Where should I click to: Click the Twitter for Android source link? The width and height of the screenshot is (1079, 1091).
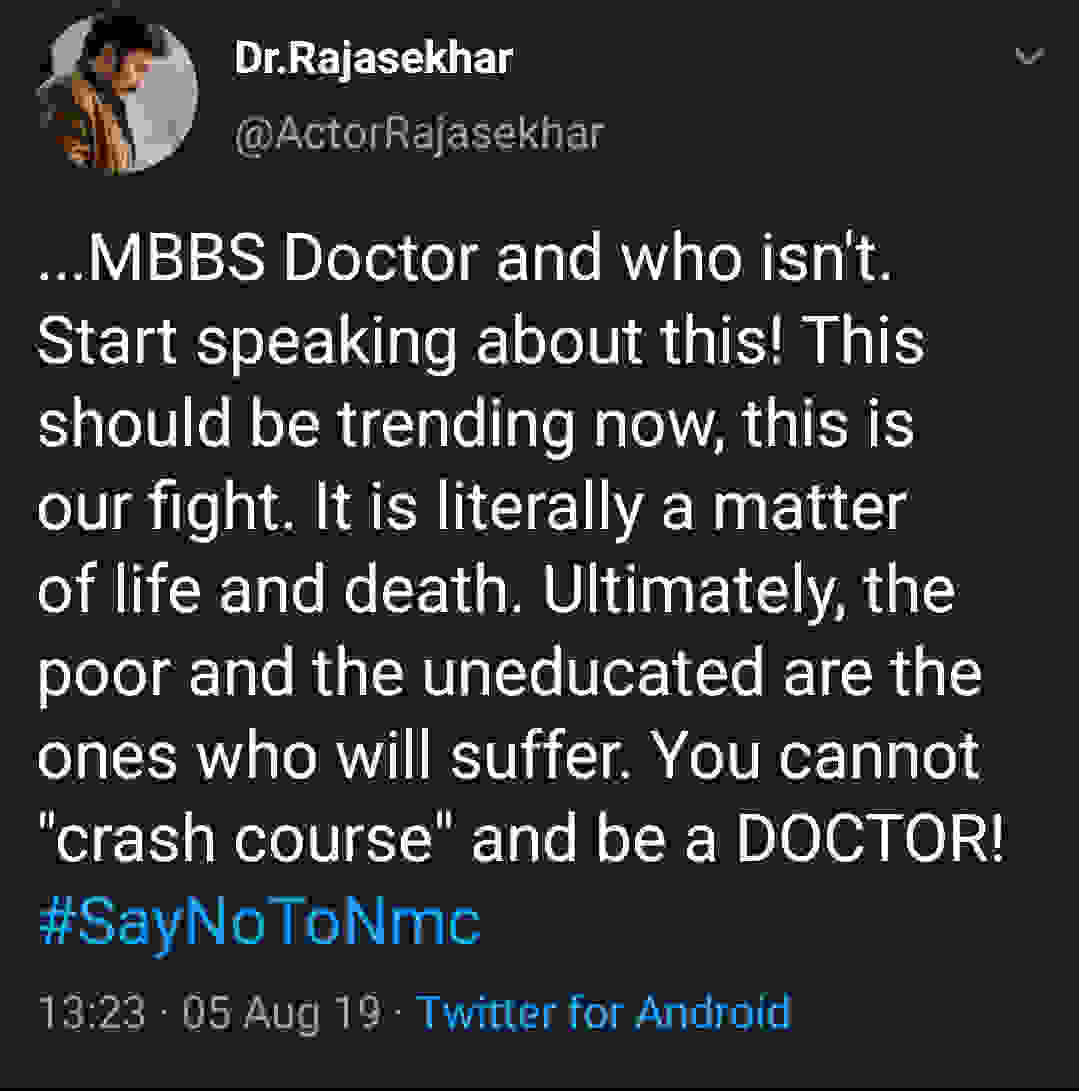pyautogui.click(x=605, y=1013)
